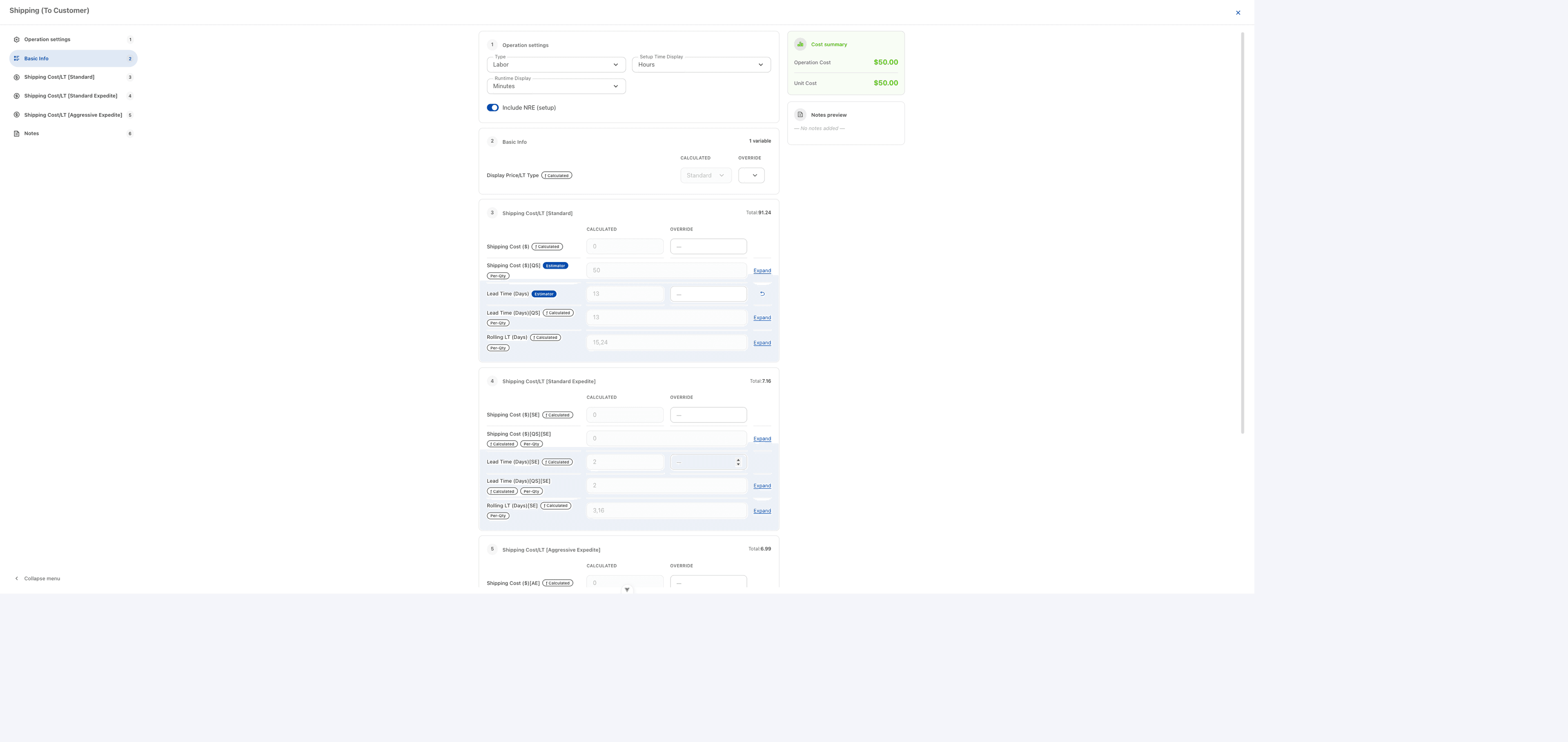Image resolution: width=1568 pixels, height=742 pixels.
Task: Click the Notes document icon in sidebar
Action: 16,134
